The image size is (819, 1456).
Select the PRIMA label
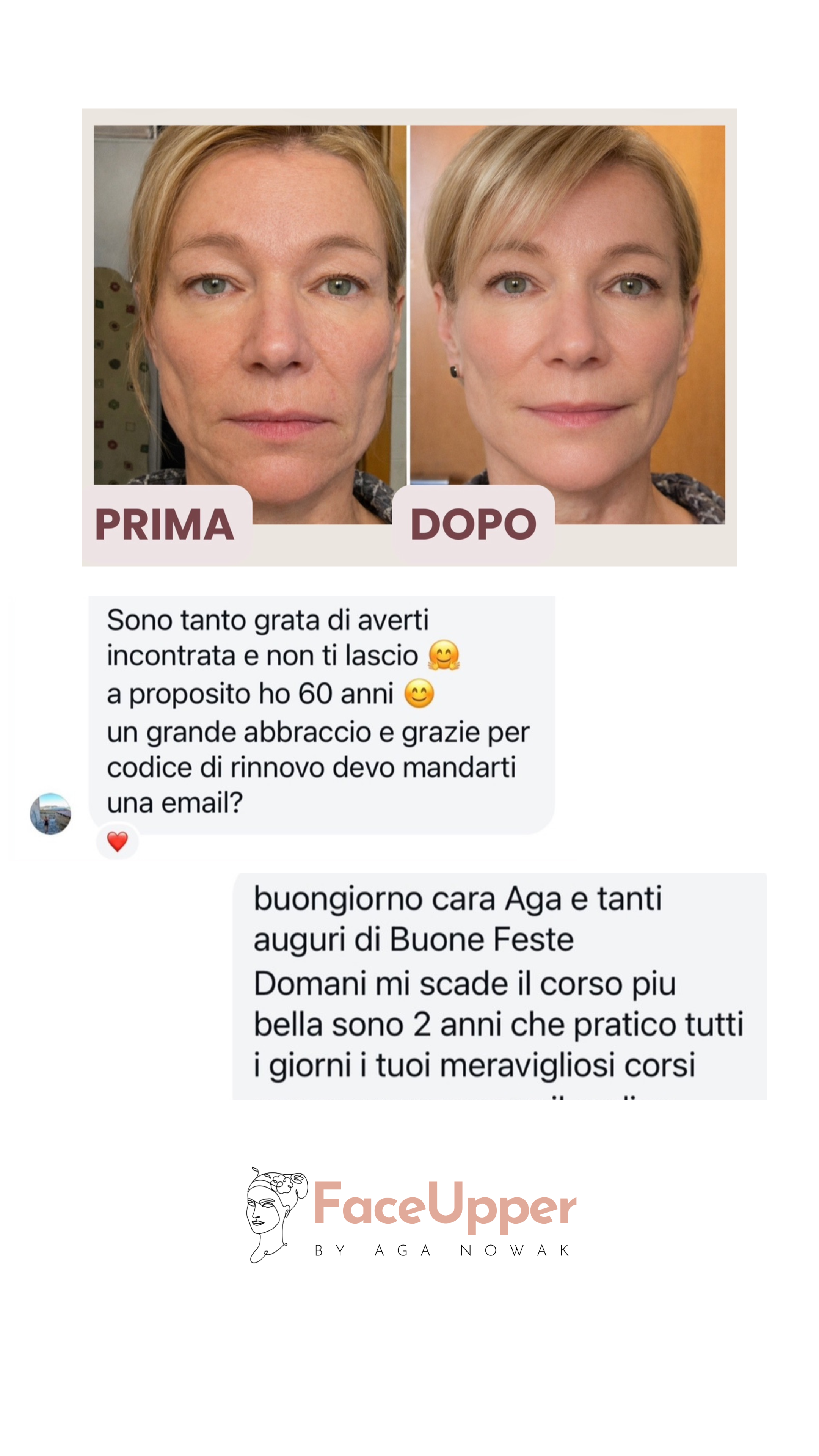pos(165,524)
